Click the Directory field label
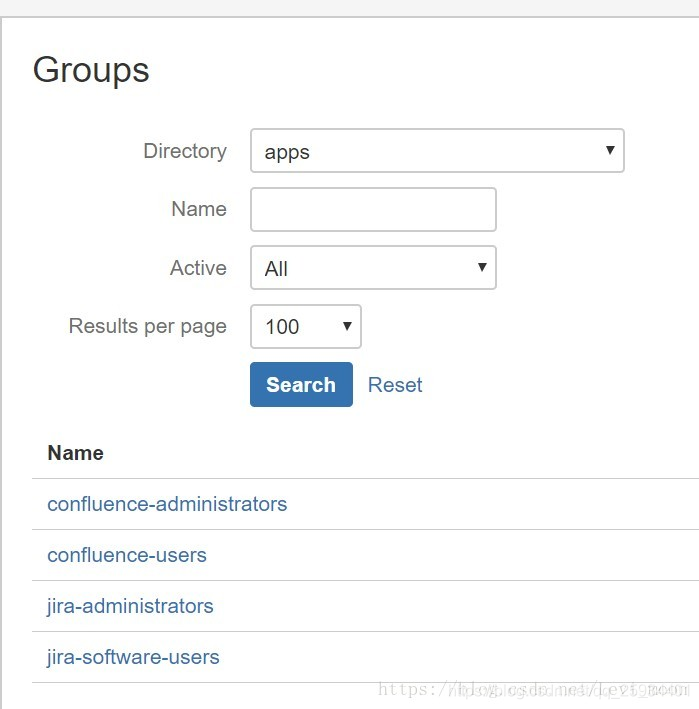Image resolution: width=699 pixels, height=709 pixels. pyautogui.click(x=185, y=151)
